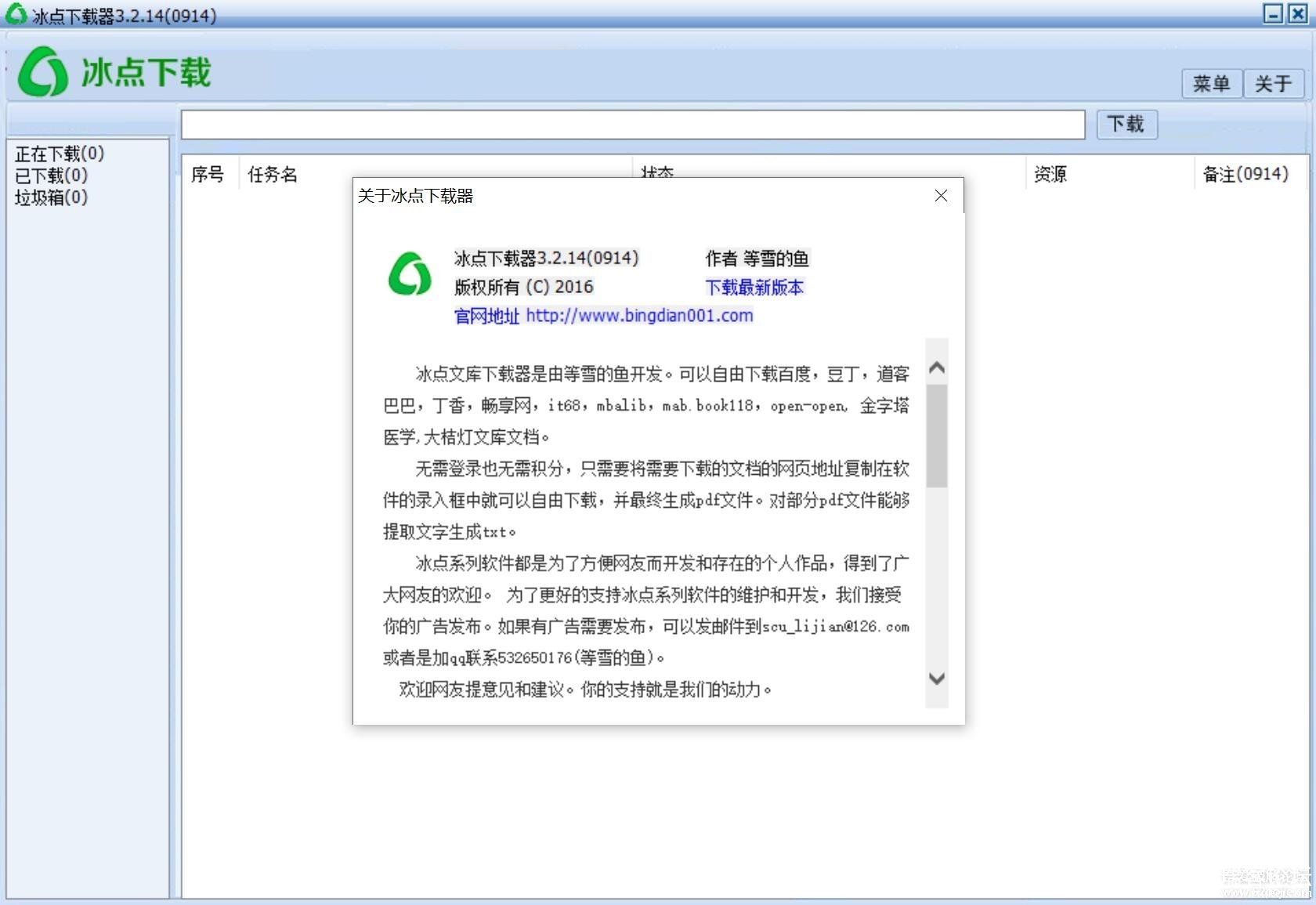Minimize the main window
Image resolution: width=1316 pixels, height=905 pixels.
coord(1273,13)
